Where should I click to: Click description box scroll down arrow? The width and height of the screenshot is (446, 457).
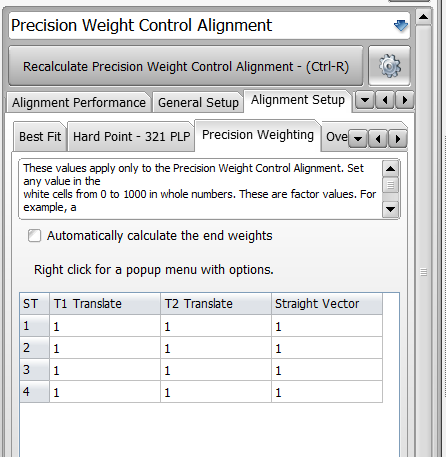pyautogui.click(x=390, y=210)
